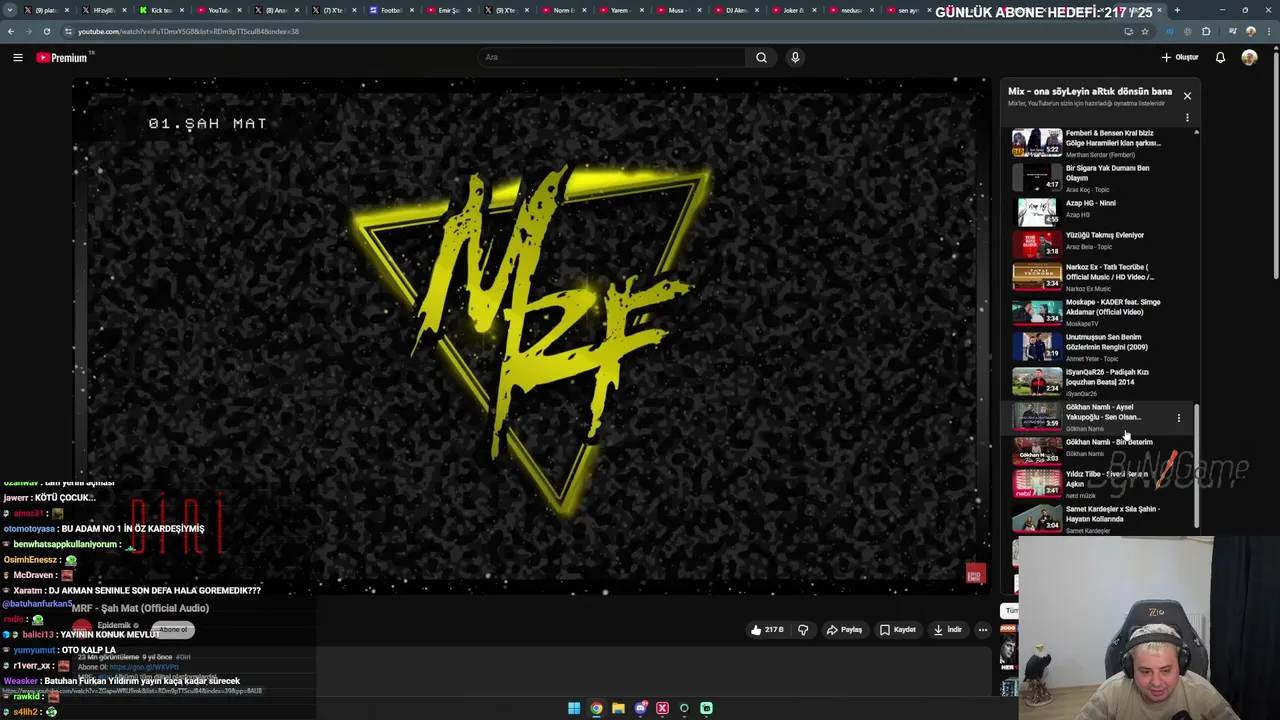
Task: Share the video via Paylaş
Action: coord(844,630)
